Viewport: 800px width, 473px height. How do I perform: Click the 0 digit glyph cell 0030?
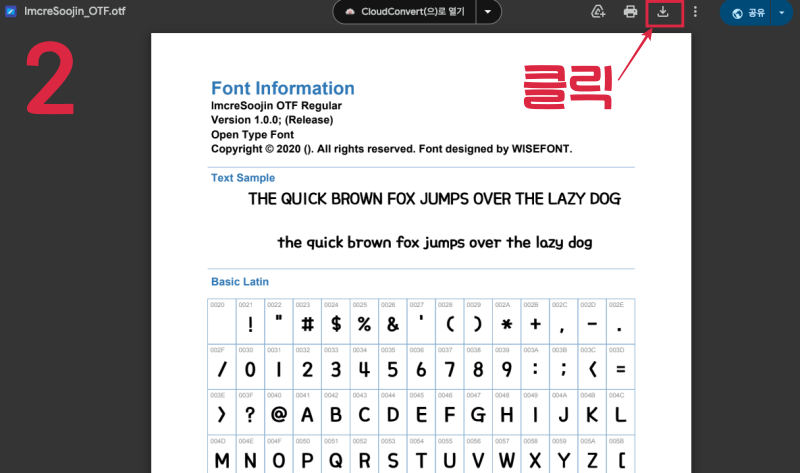pos(250,367)
